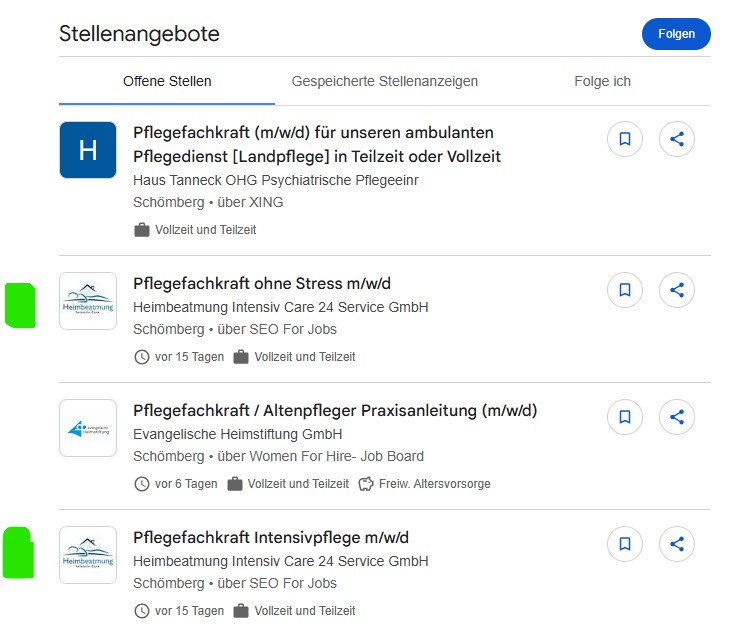
Task: Open Pflegefachkraft Intensivpflege m/w/d title
Action: point(270,538)
